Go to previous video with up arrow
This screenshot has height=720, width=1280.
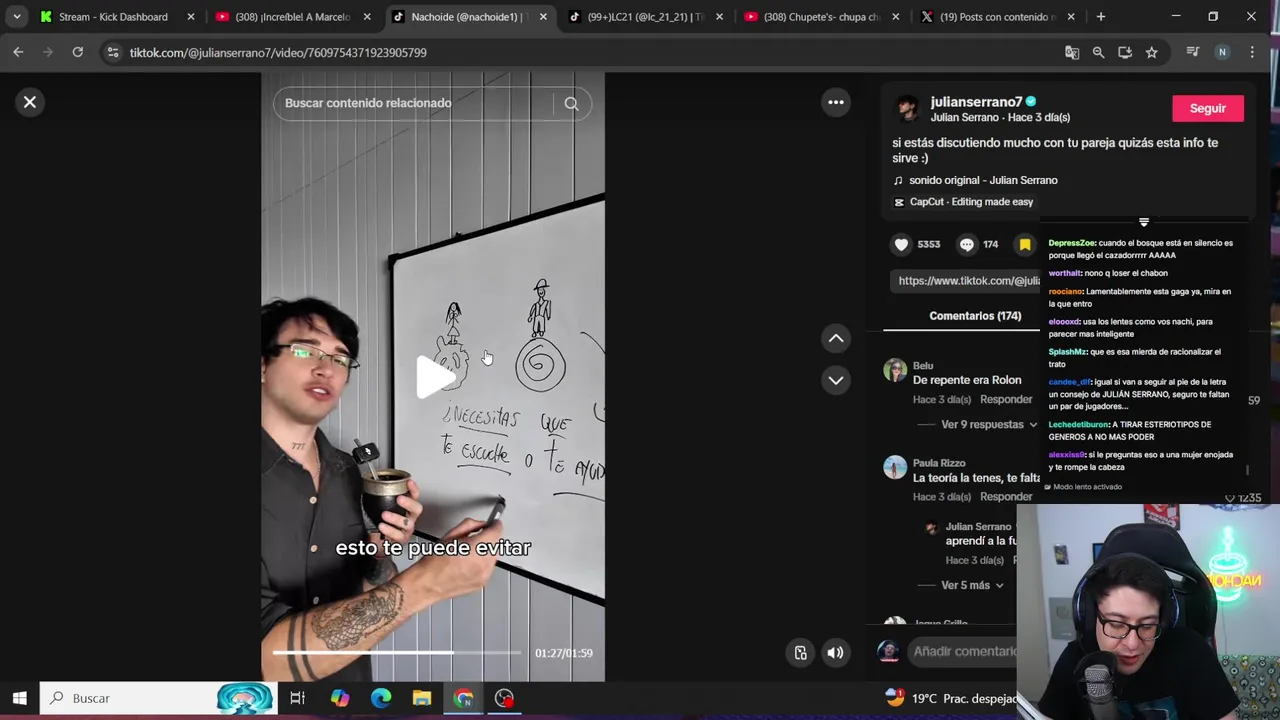point(836,338)
